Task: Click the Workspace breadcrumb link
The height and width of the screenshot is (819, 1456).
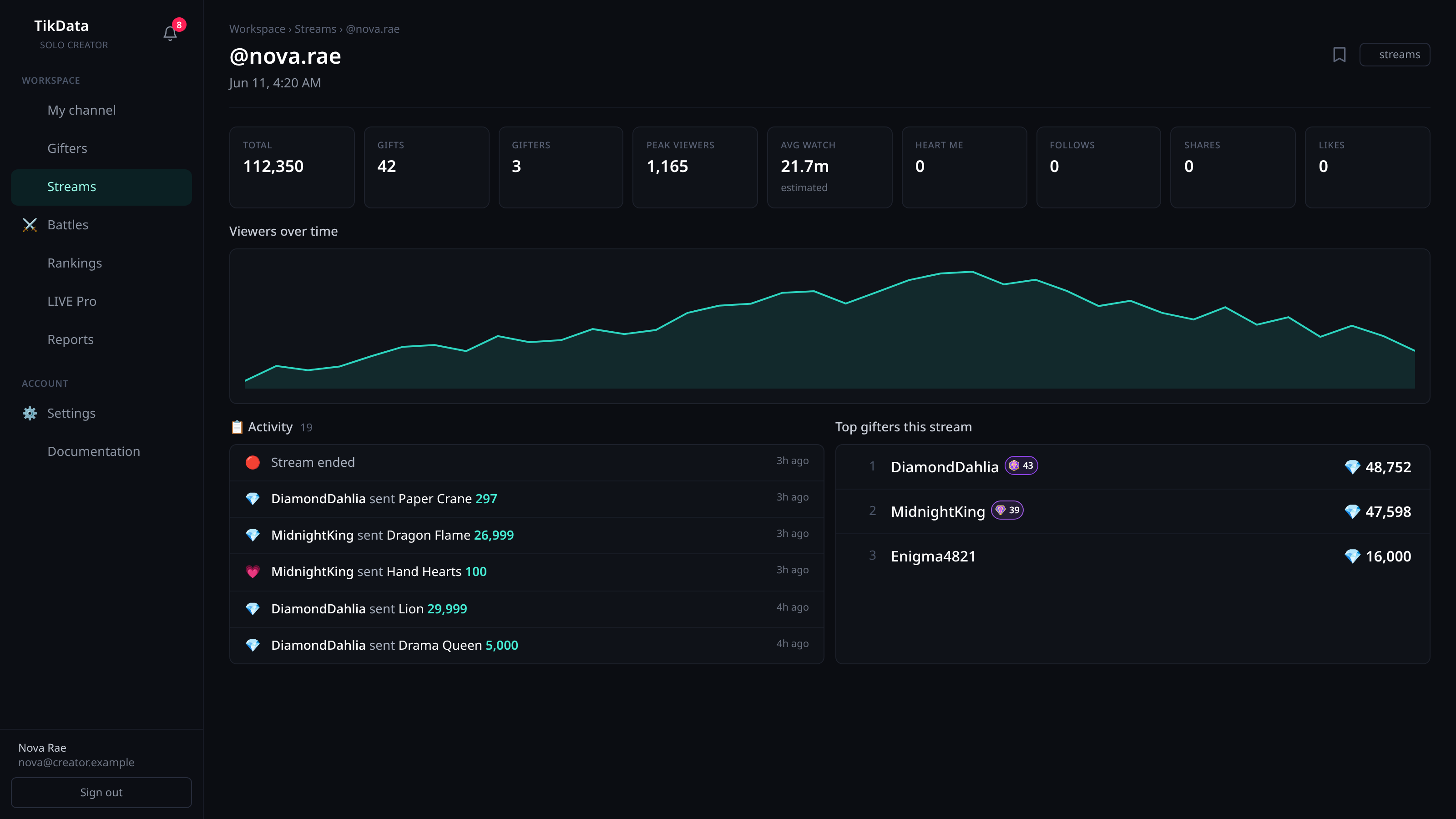Action: [257, 29]
